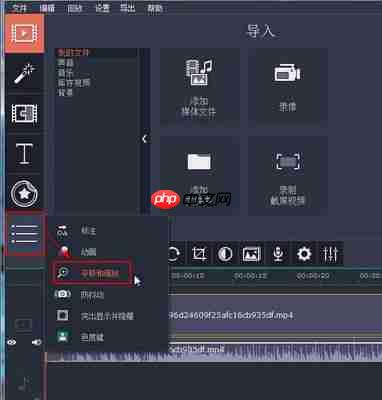382x400 pixels.
Task: Open the 导出 (Export) menu
Action: [128, 8]
